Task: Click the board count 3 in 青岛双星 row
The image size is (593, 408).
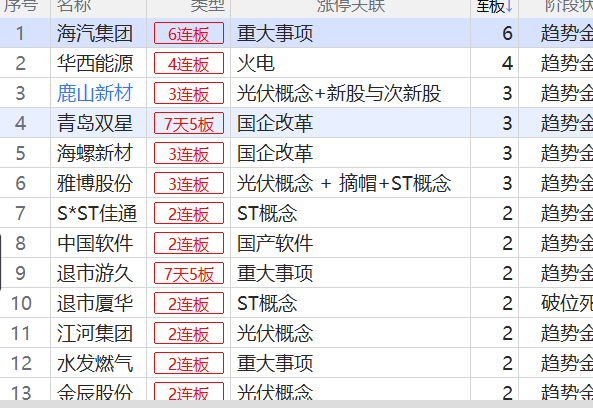Action: click(507, 123)
